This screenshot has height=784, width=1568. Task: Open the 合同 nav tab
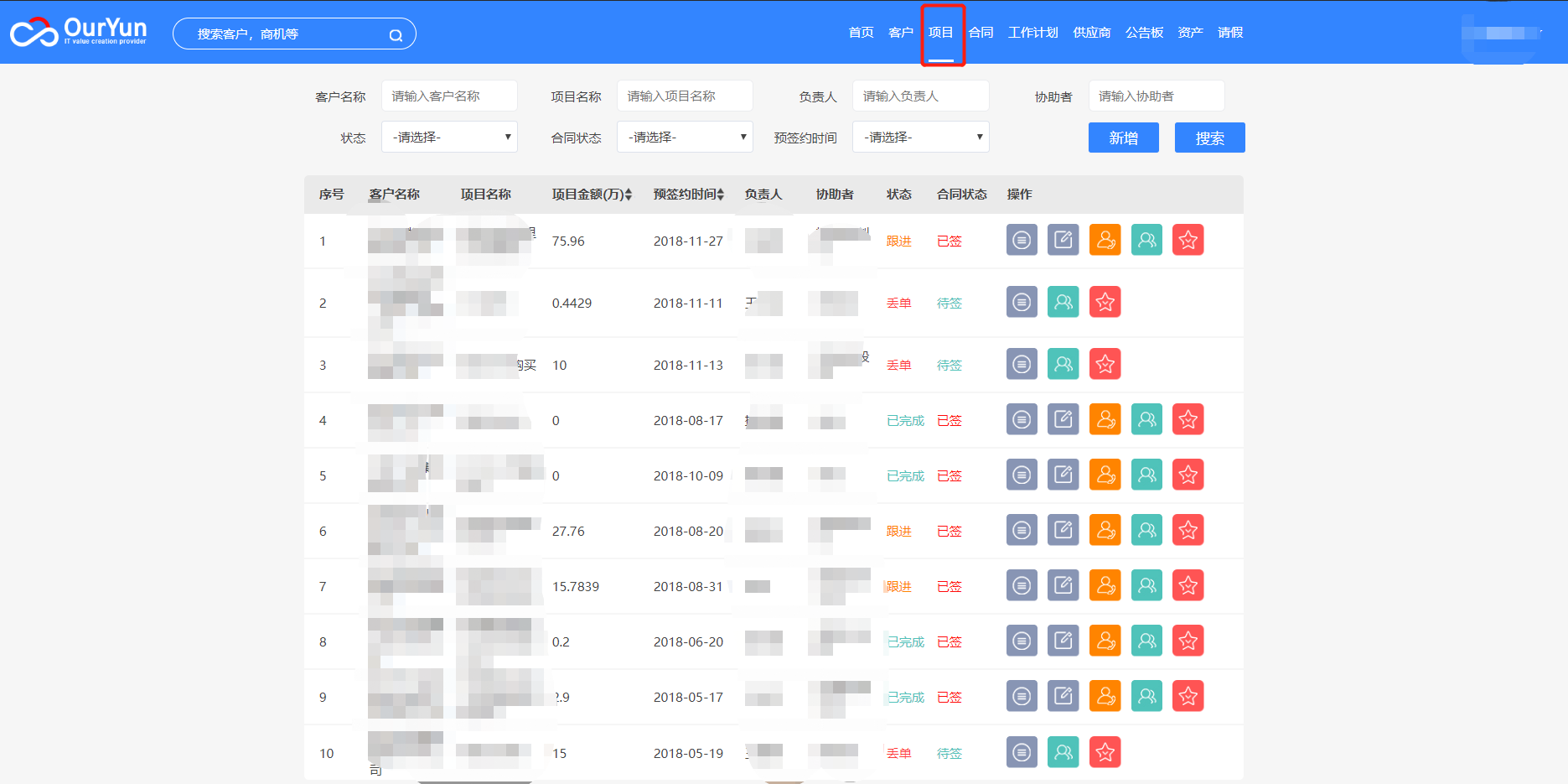click(981, 33)
